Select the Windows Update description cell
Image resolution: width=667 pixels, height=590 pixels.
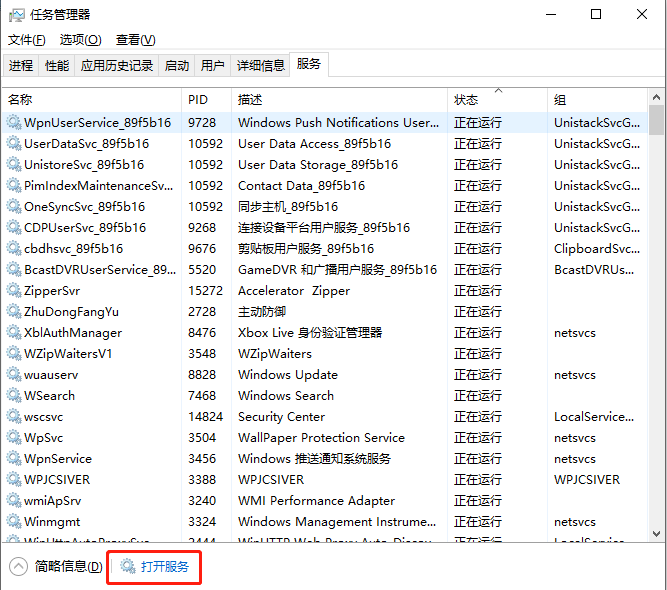288,375
